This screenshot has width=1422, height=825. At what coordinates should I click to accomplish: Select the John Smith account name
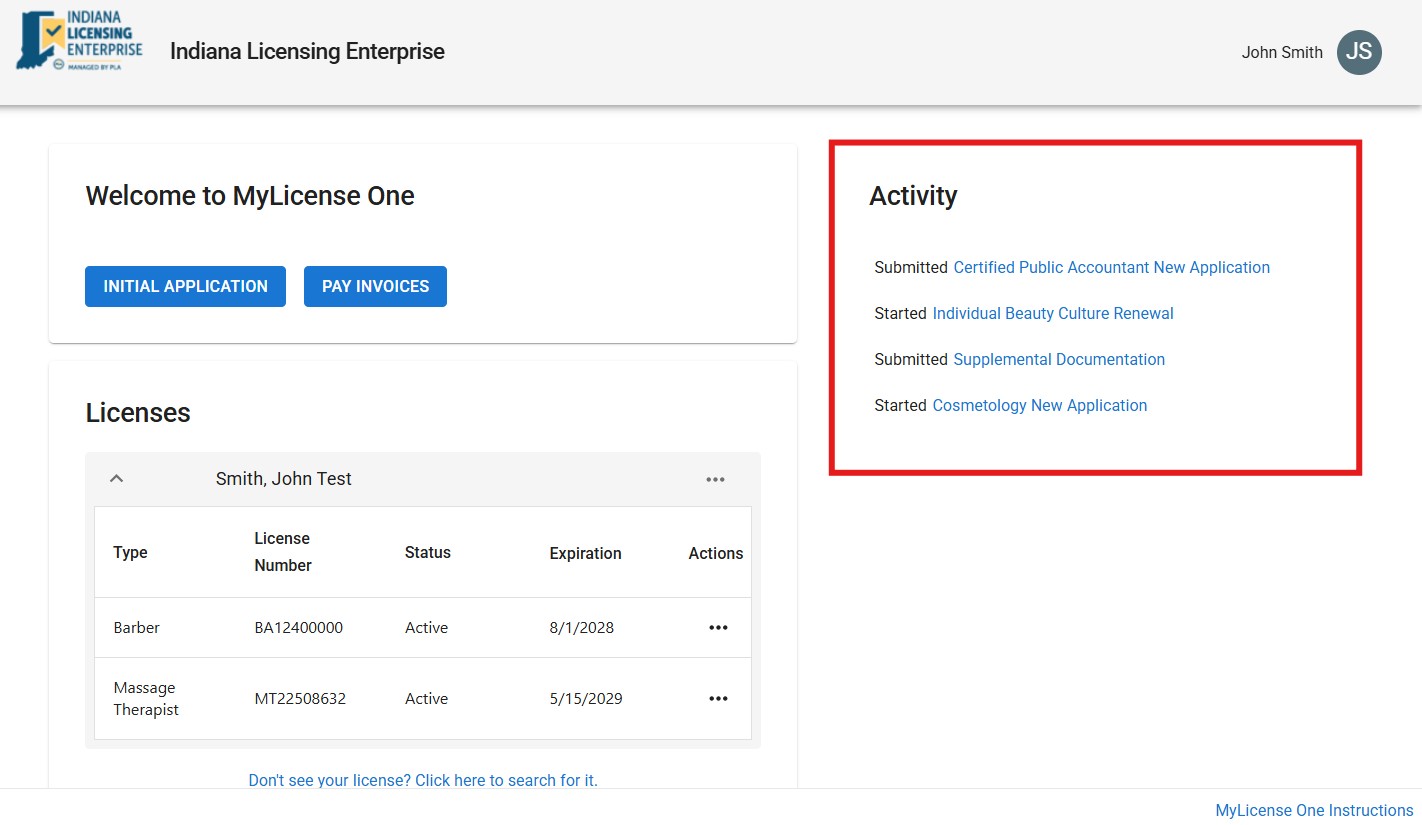coord(1282,52)
